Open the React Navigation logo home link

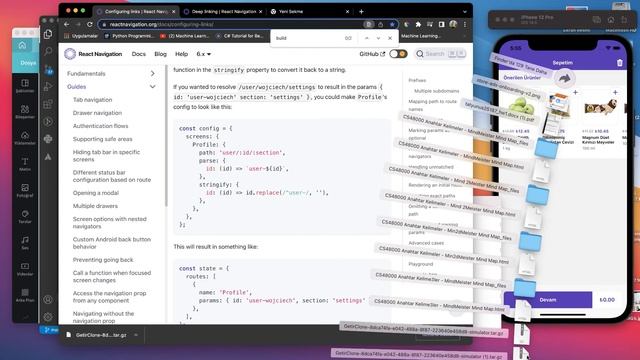93,54
